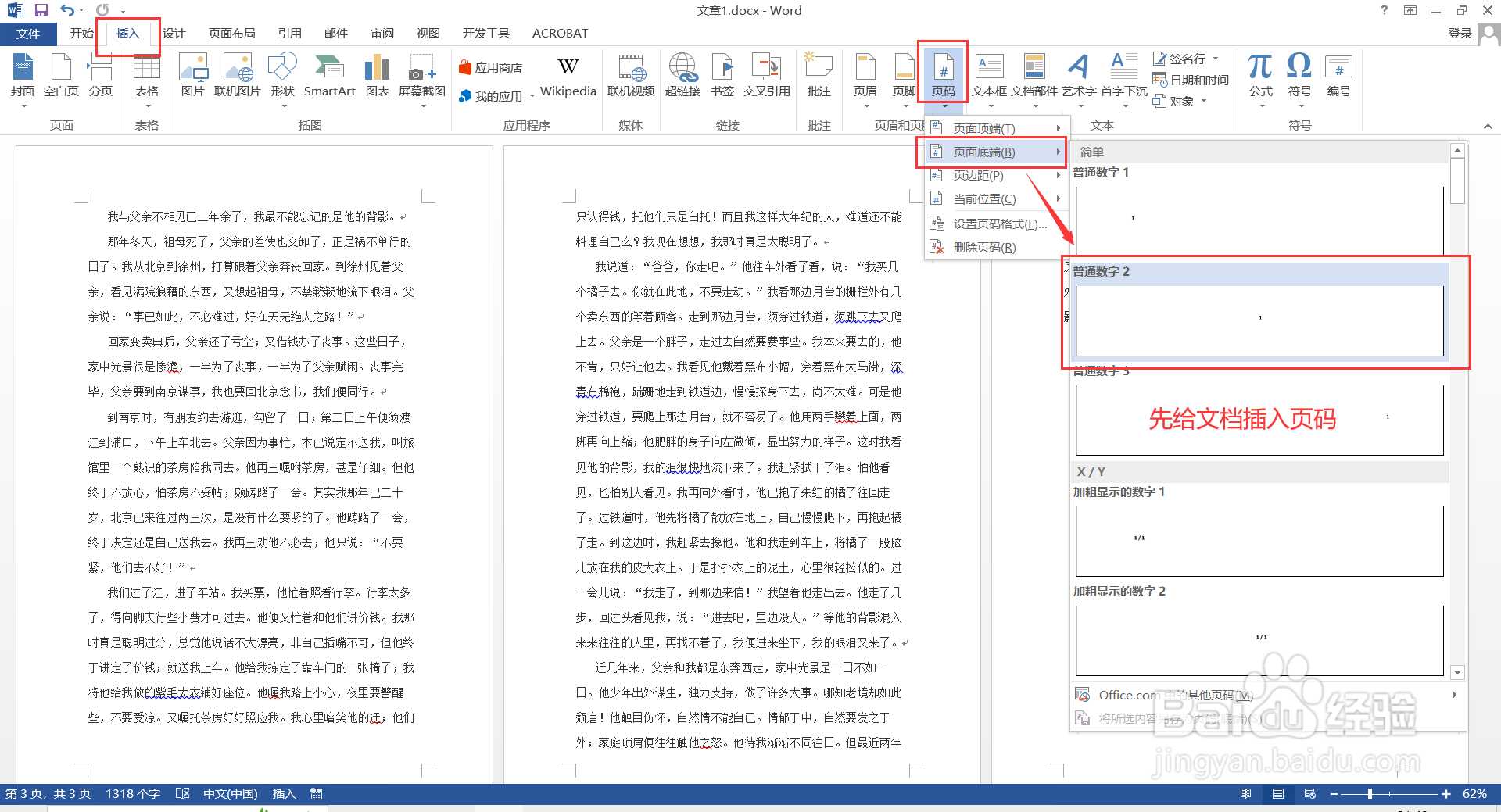Apply drop cap using 首字下沉

tap(1123, 76)
